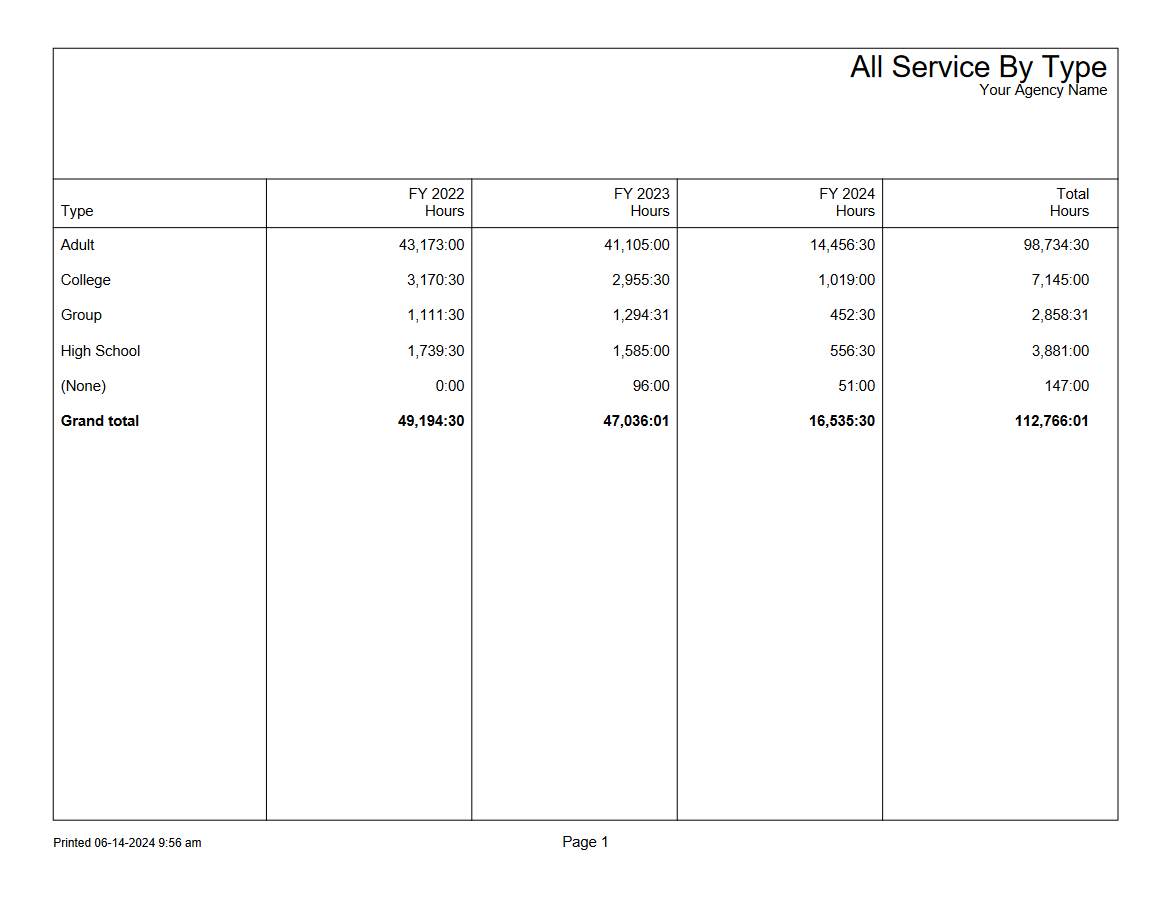Screen dimensions: 1171x897
Task: Click the Printed 06-14-2024 timestamp
Action: pyautogui.click(x=129, y=843)
